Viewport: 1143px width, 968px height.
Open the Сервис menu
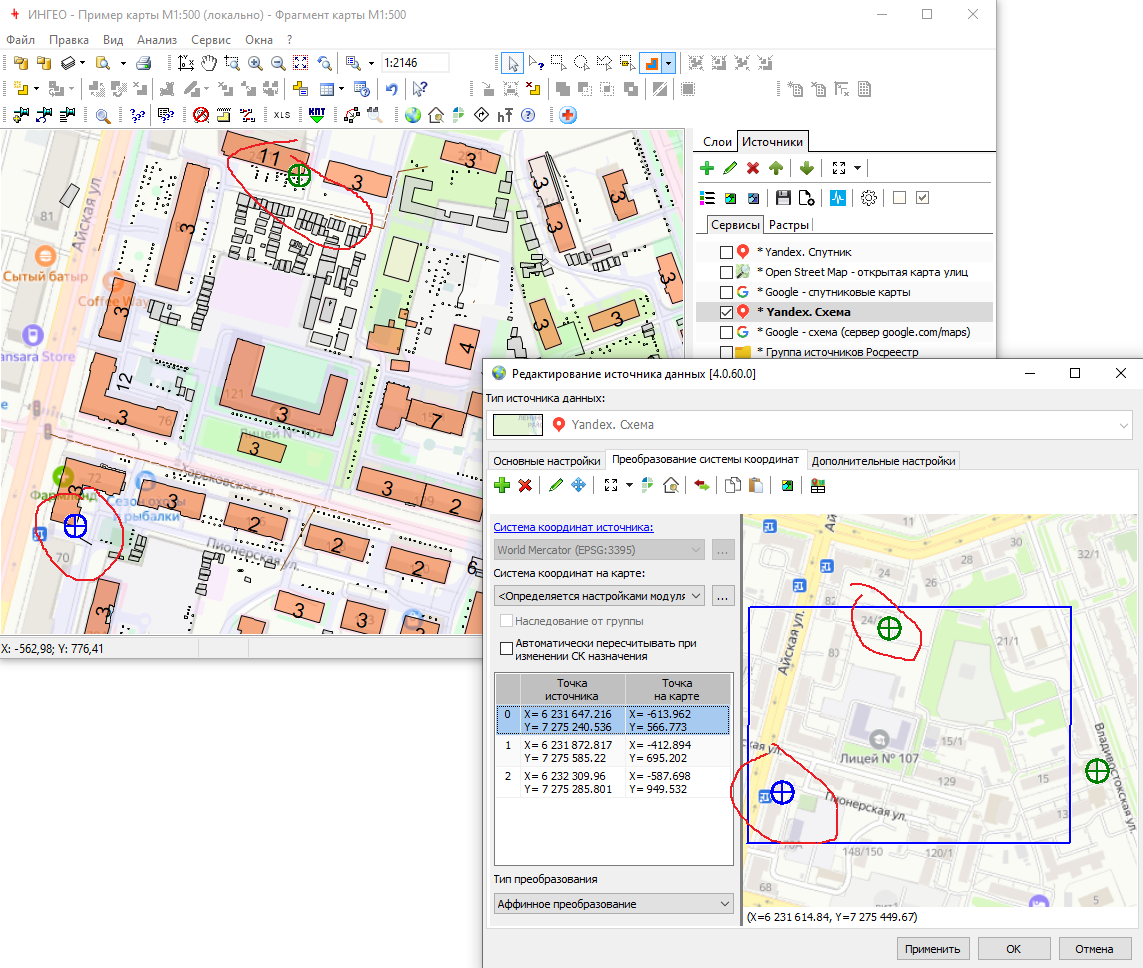coord(211,40)
